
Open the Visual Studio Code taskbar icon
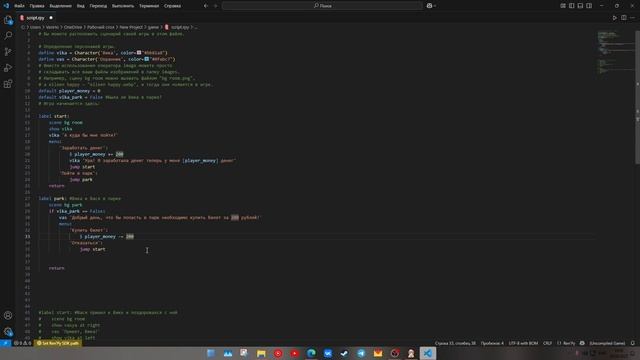tap(428, 353)
